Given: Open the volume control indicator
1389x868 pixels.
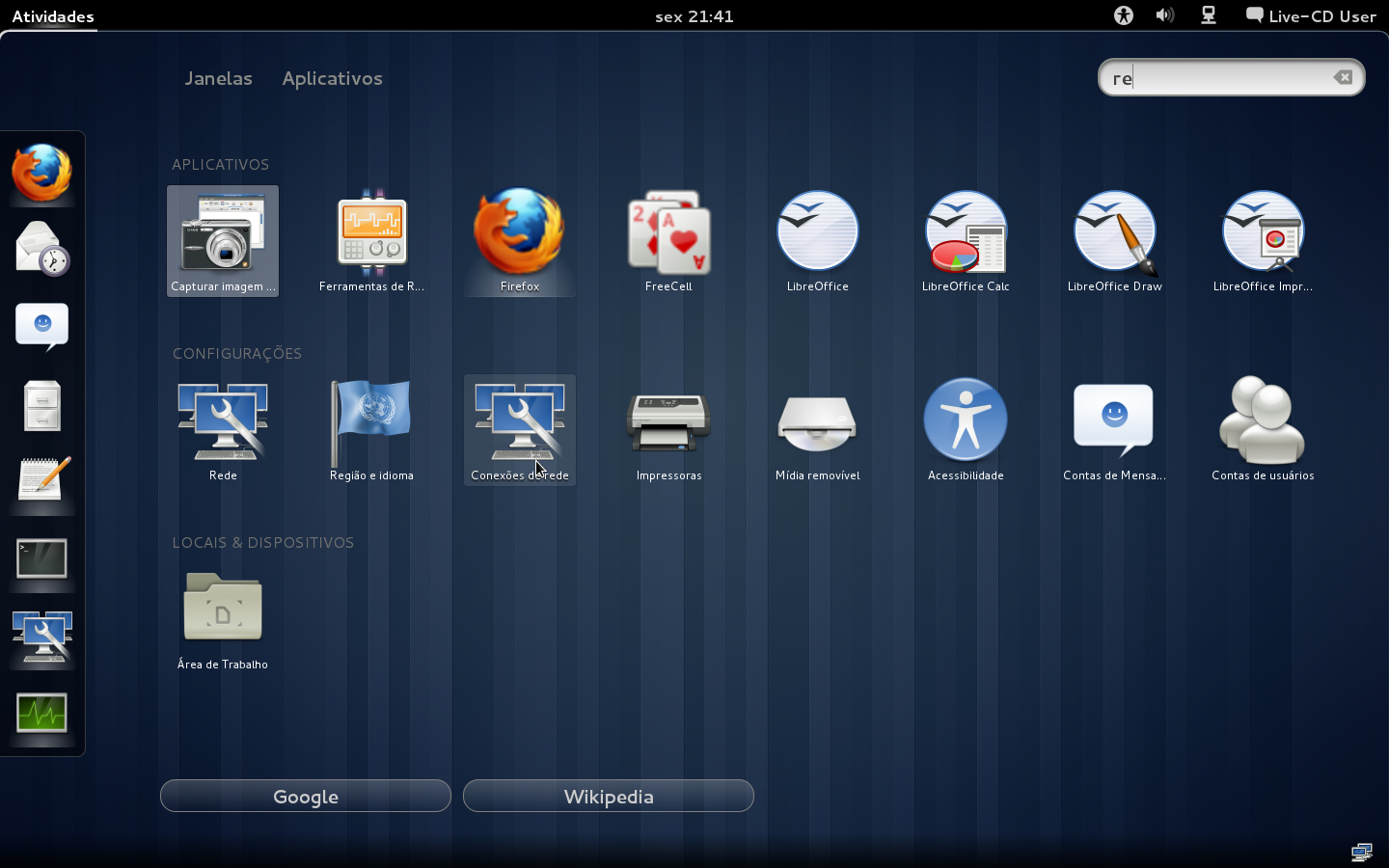Looking at the screenshot, I should pos(1165,15).
